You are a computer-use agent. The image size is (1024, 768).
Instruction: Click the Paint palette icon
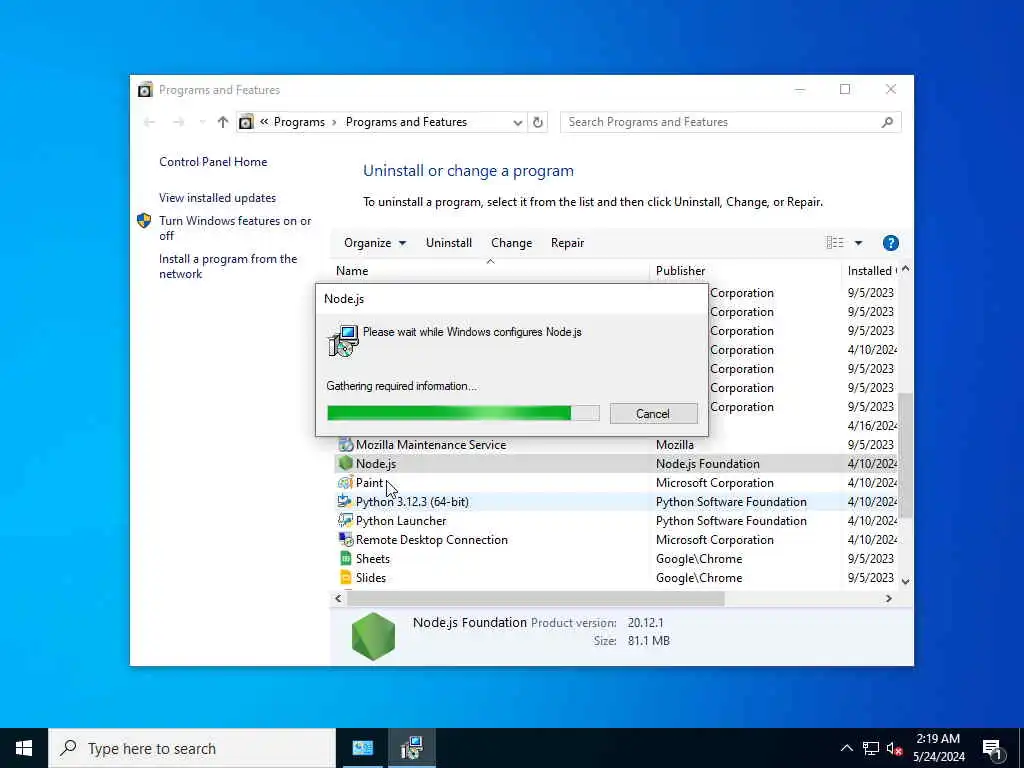pyautogui.click(x=345, y=483)
